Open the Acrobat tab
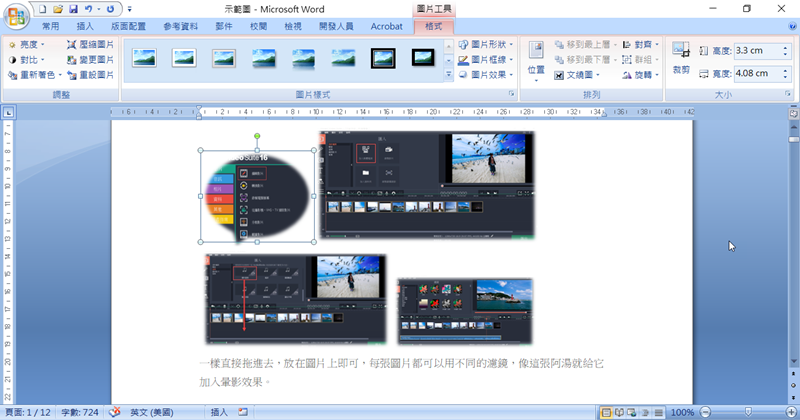 click(386, 27)
